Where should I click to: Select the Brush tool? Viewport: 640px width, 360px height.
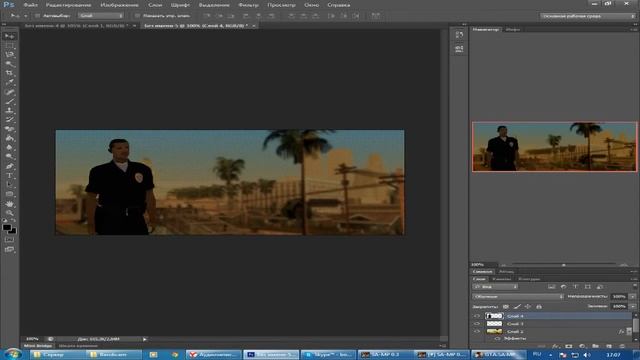(9, 101)
